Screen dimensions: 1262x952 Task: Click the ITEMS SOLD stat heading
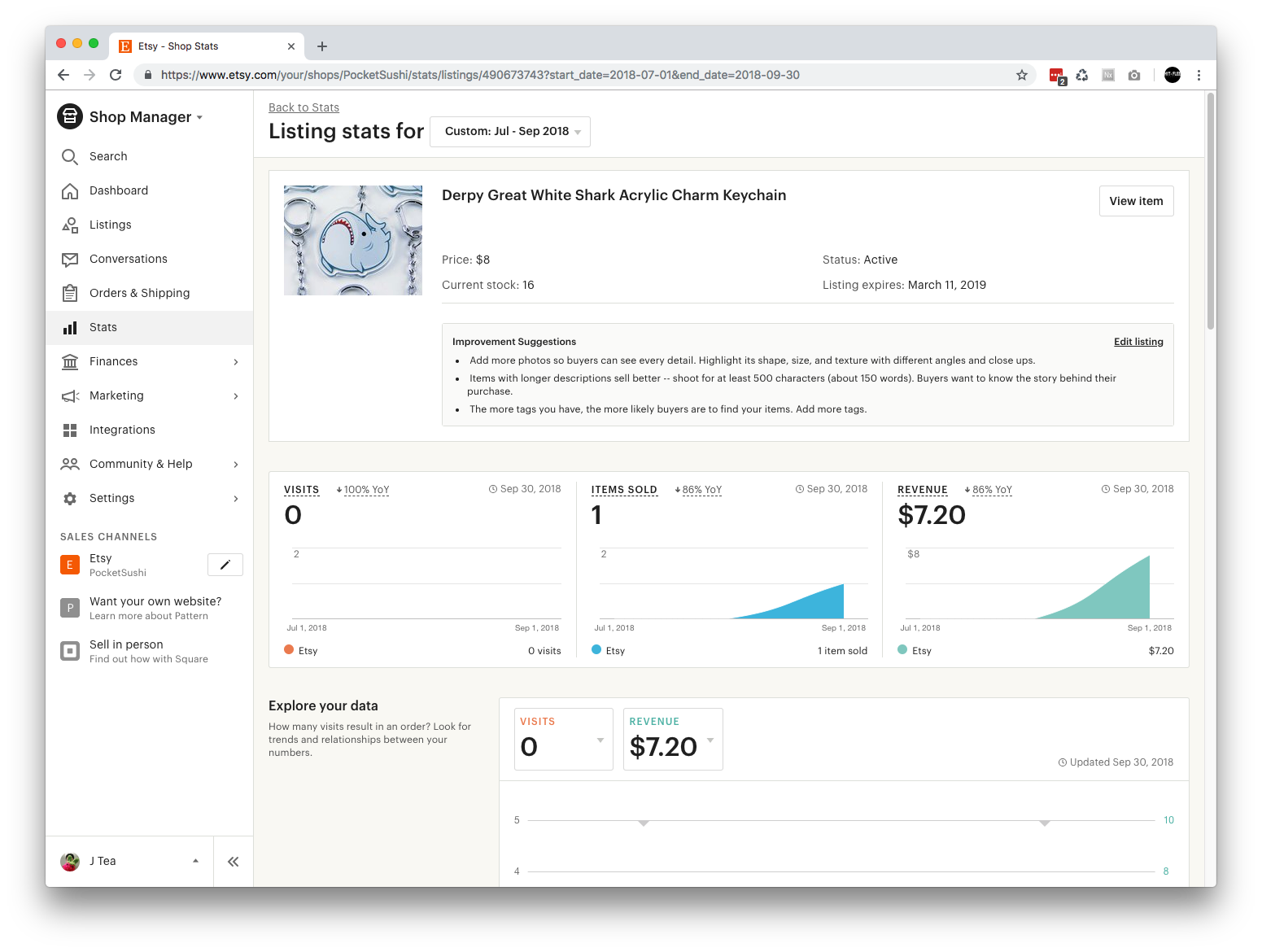[x=624, y=490]
